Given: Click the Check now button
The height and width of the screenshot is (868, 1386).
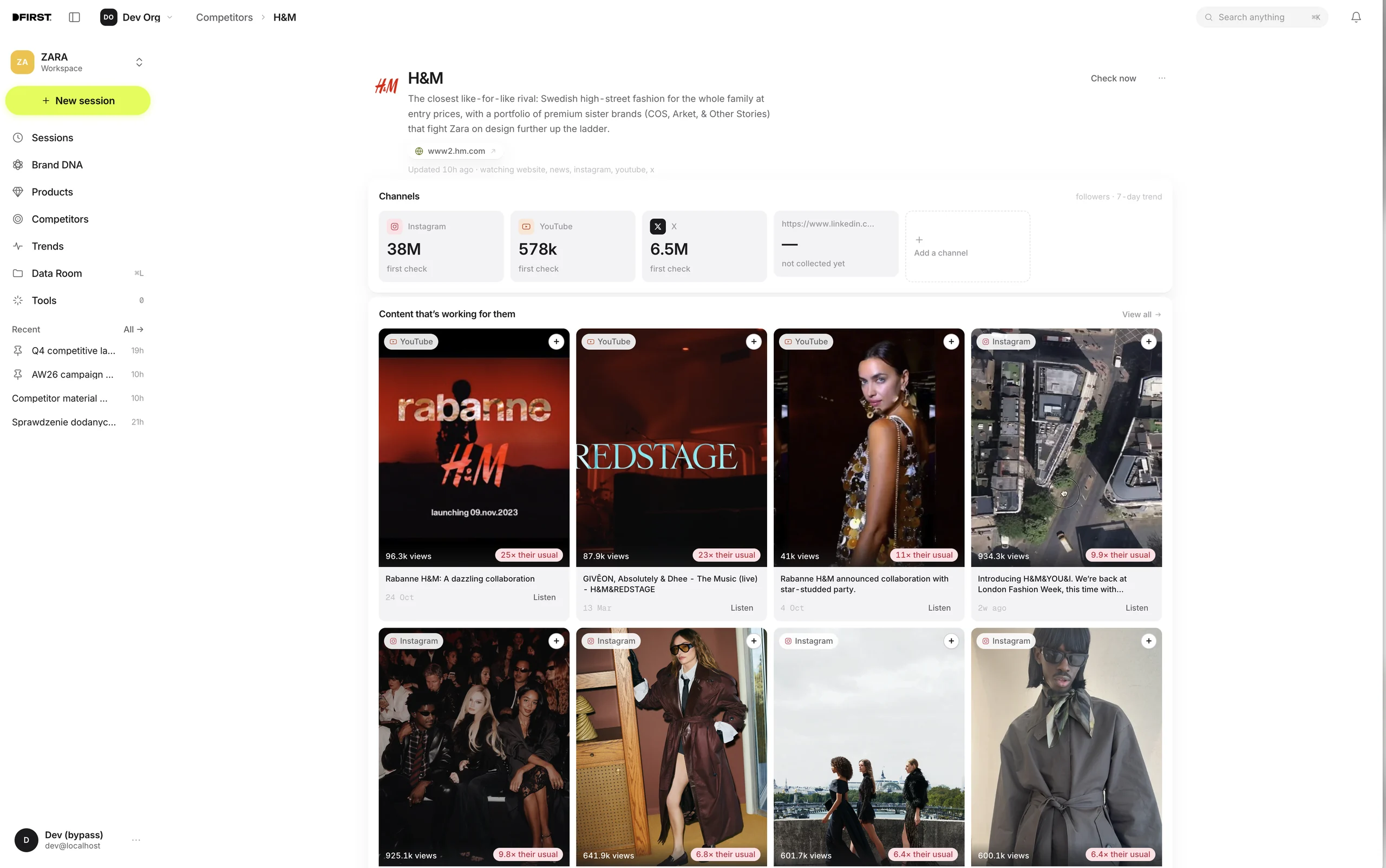Looking at the screenshot, I should coord(1113,78).
